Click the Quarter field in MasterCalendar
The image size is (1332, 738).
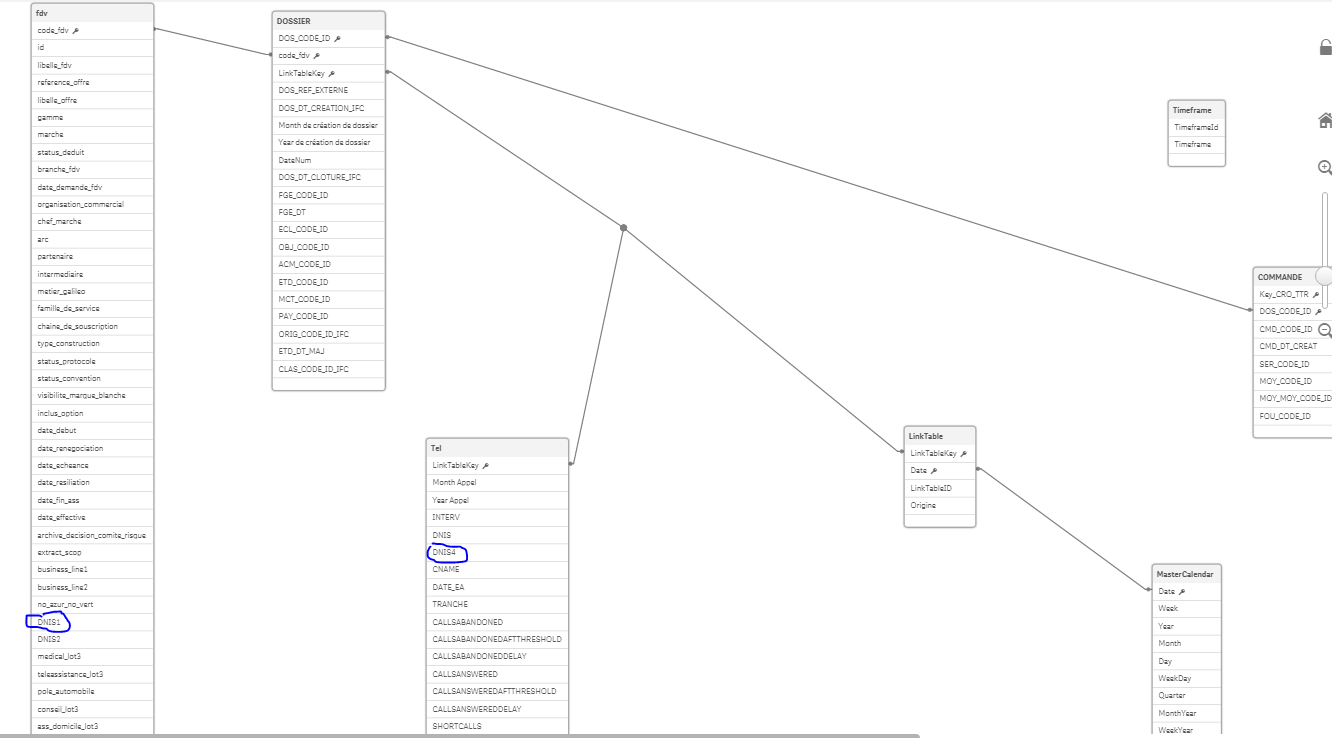pyautogui.click(x=1187, y=695)
